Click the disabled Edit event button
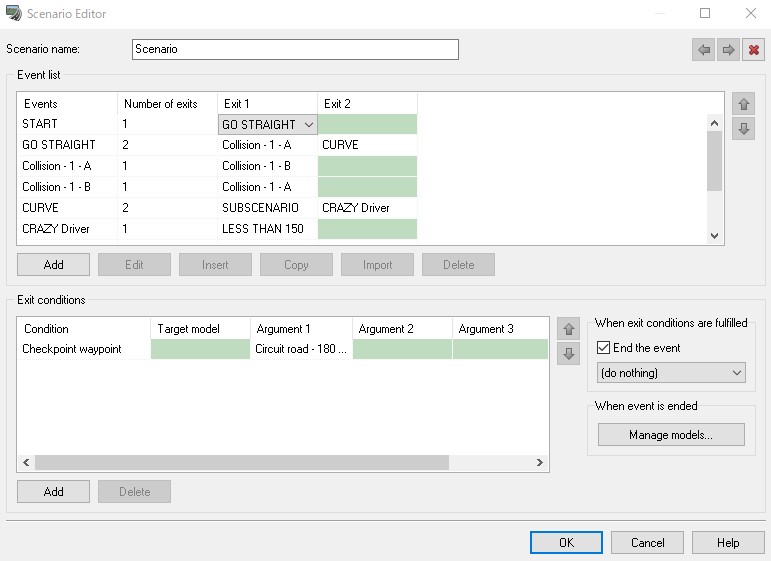Viewport: 771px width, 561px height. tap(134, 265)
